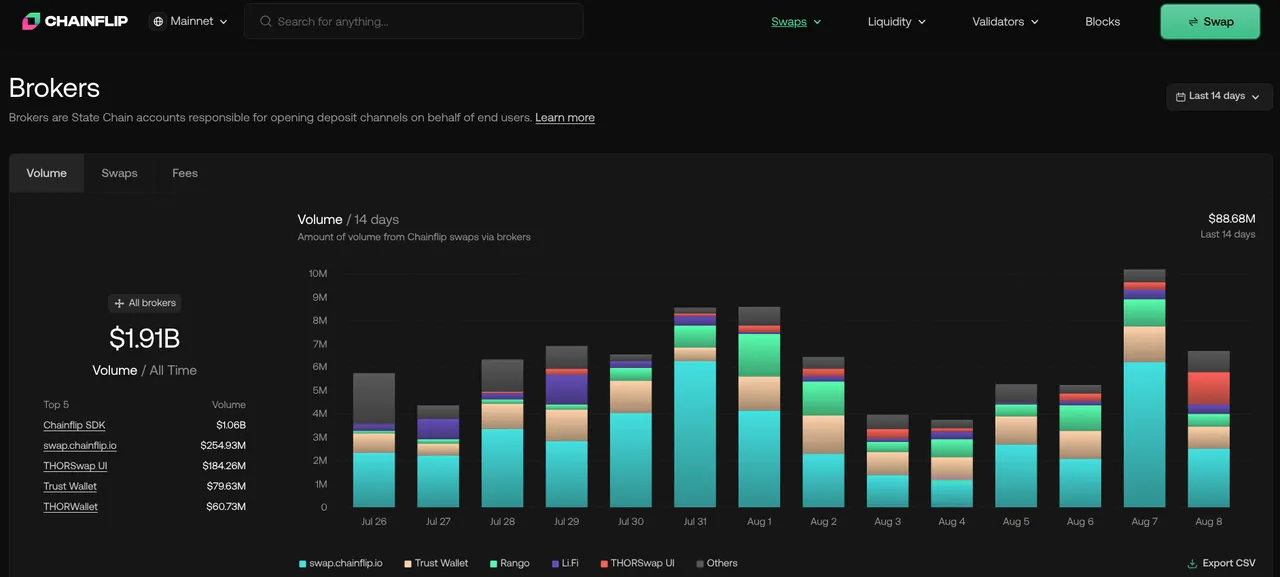Open the THORWallet broker link
Image resolution: width=1280 pixels, height=577 pixels.
(71, 507)
